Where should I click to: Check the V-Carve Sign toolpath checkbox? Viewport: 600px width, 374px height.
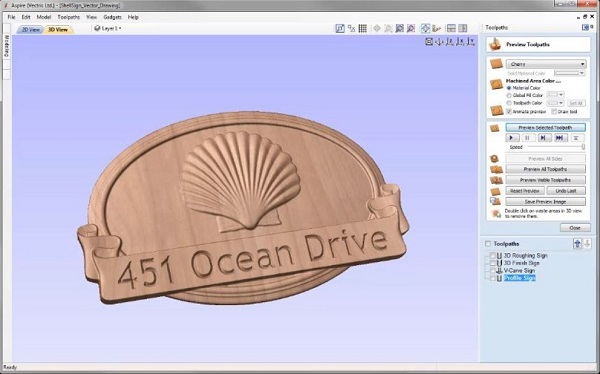(x=492, y=271)
